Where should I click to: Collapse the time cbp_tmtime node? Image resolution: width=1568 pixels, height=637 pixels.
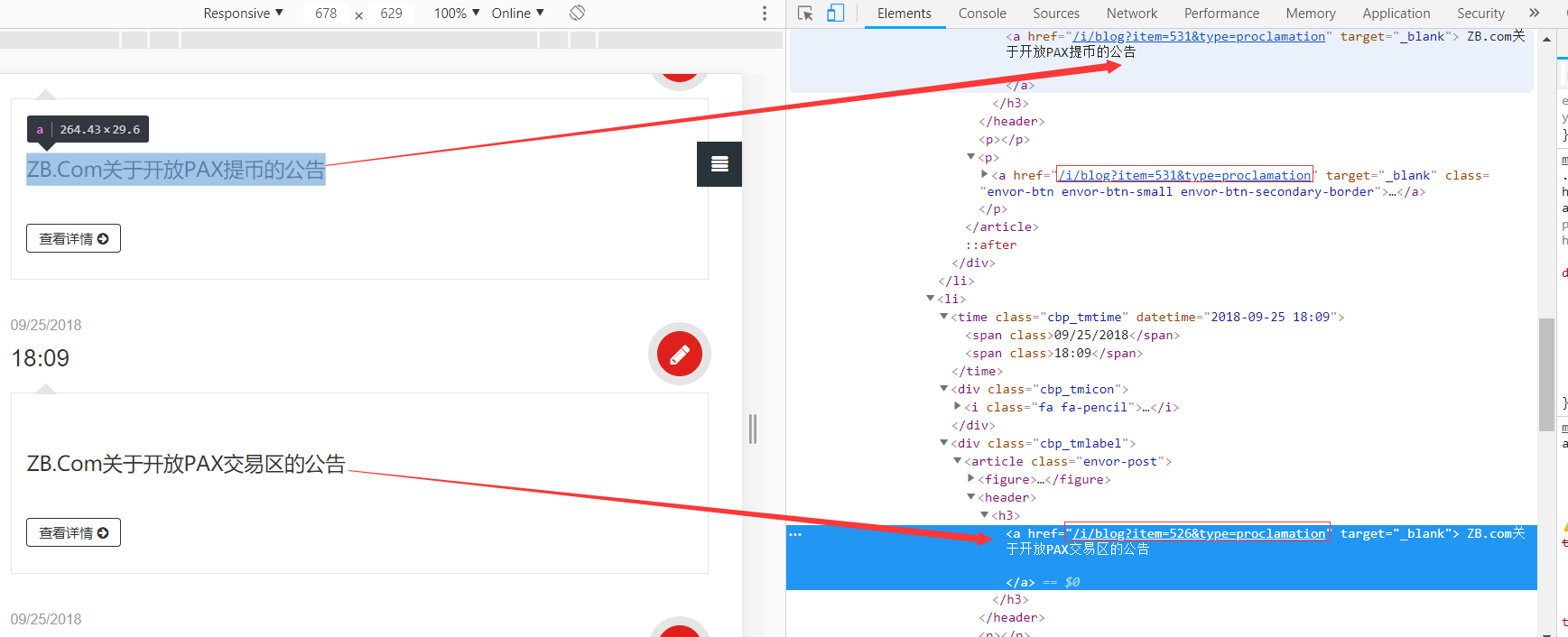(943, 316)
